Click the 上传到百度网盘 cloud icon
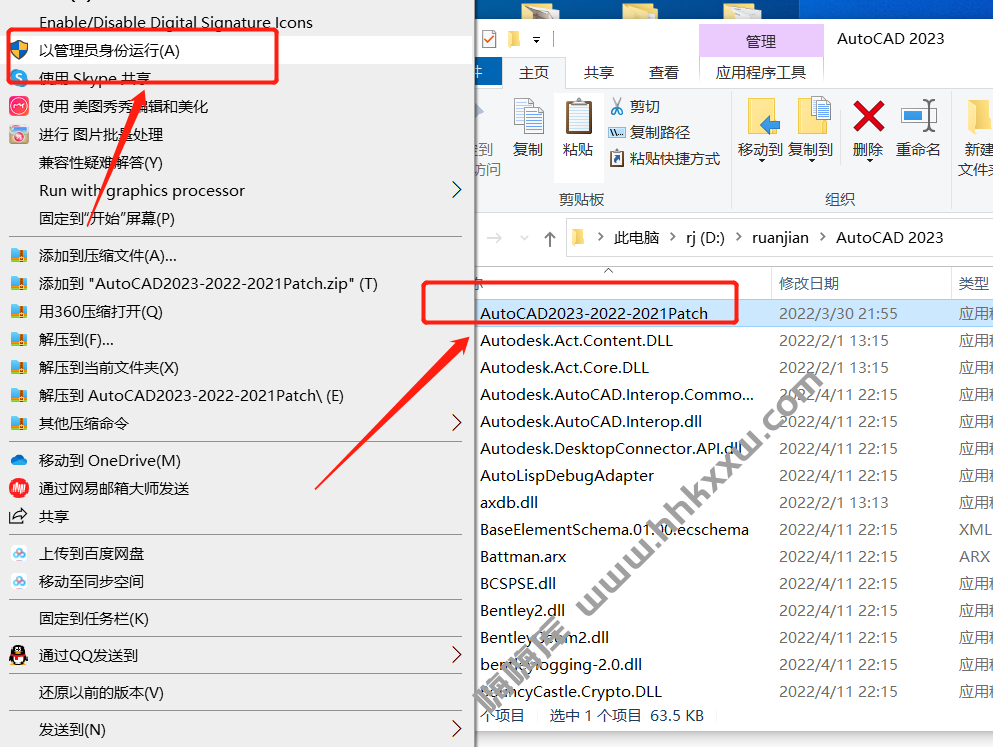This screenshot has width=993, height=747. (x=19, y=554)
